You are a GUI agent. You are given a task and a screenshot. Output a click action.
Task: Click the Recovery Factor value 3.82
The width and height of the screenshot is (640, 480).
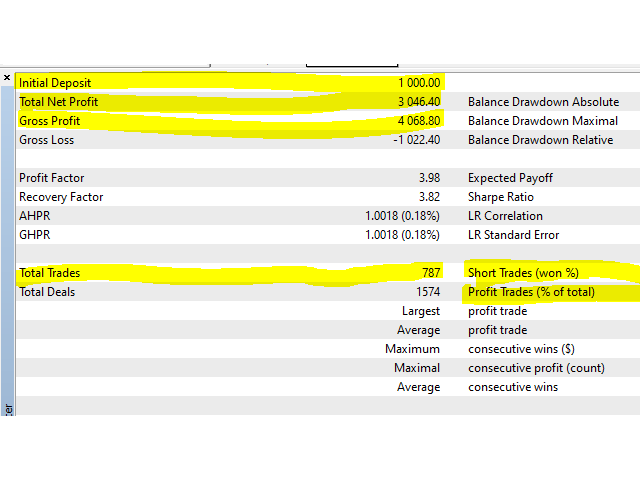(x=428, y=197)
